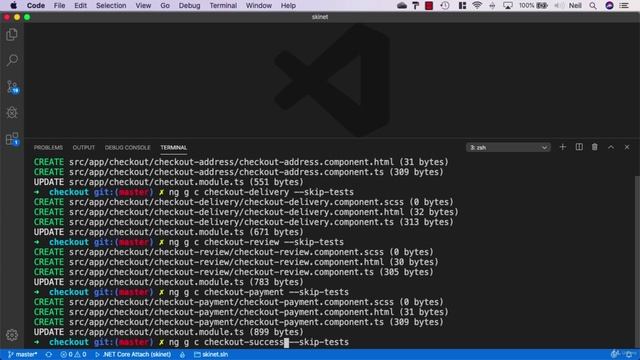Click the red square menu bar icon

(x=429, y=6)
